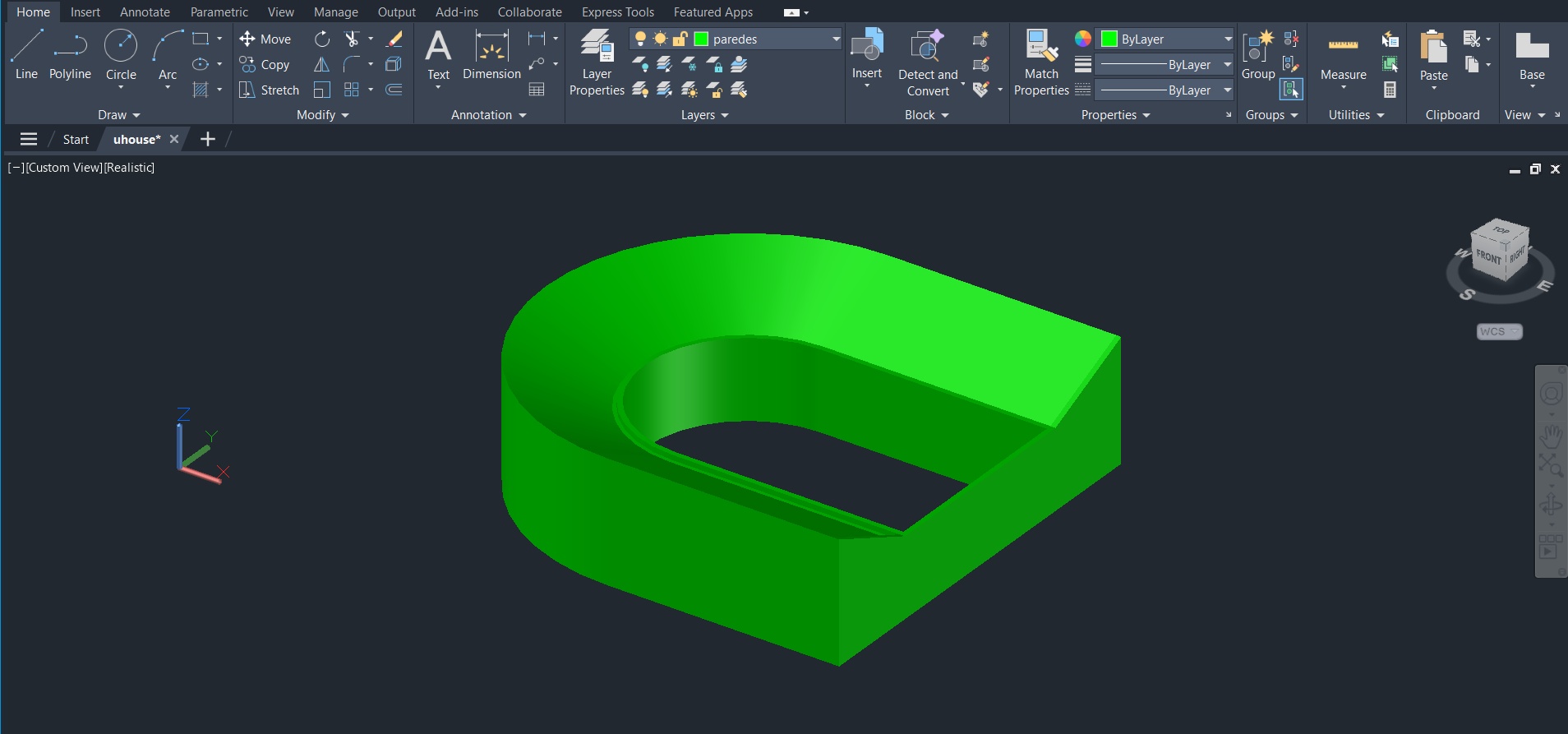This screenshot has width=1568, height=734.
Task: Click the Copy button in Modify
Action: click(x=265, y=64)
